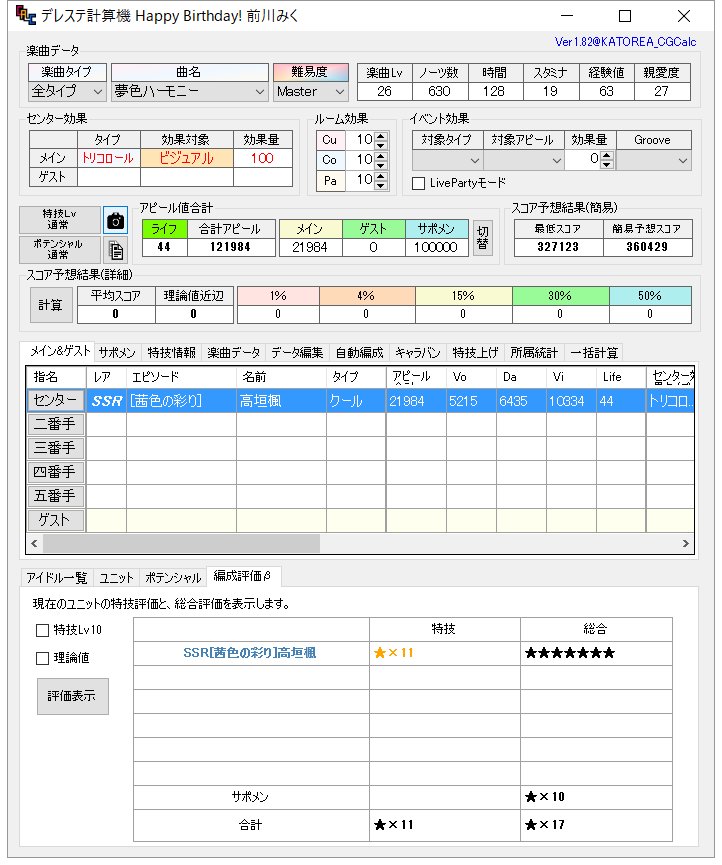Open the キャラバン tab
The height and width of the screenshot is (865, 722).
pos(418,353)
